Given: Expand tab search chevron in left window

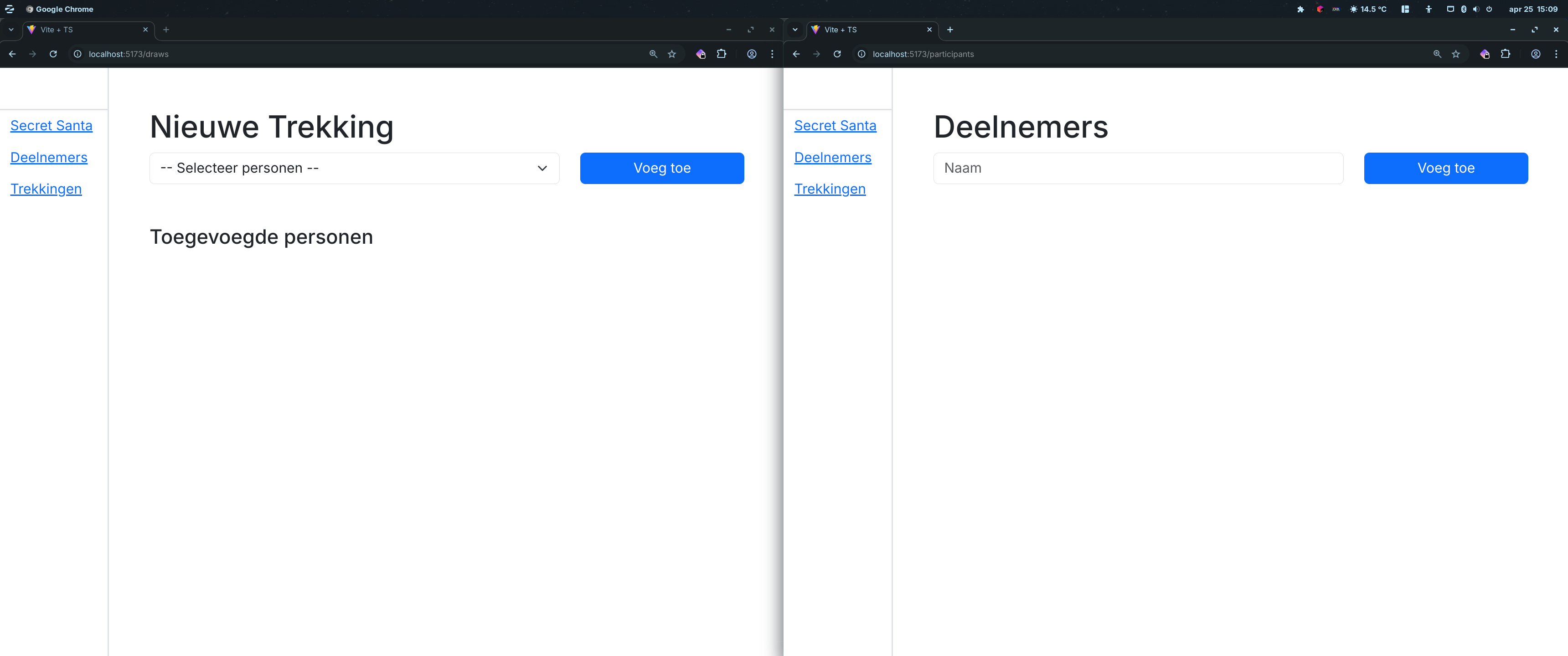Looking at the screenshot, I should [x=11, y=29].
